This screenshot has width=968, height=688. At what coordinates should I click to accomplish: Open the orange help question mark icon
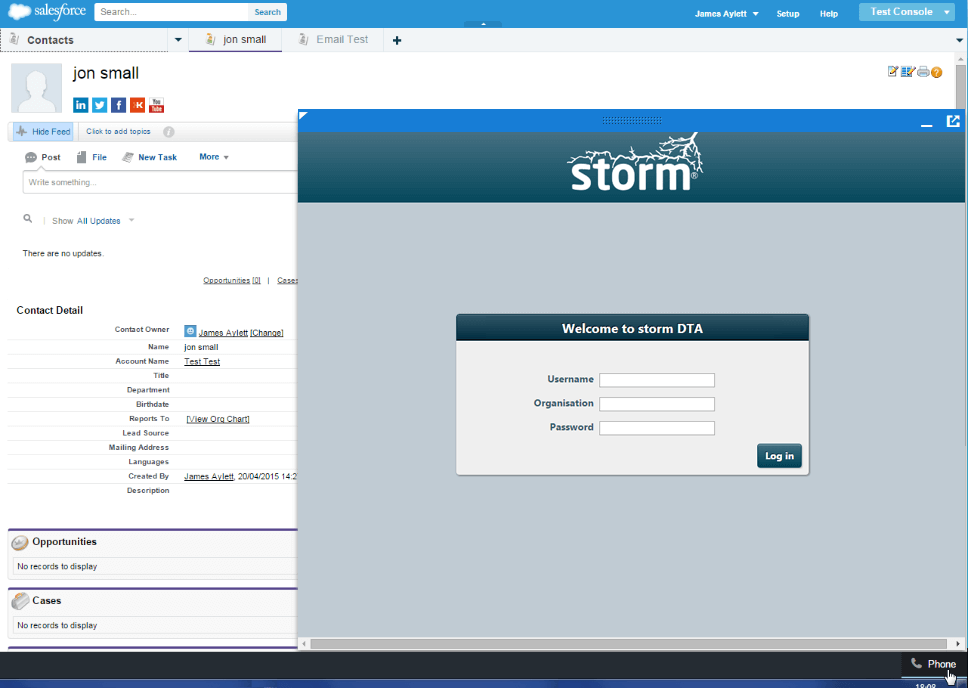(937, 72)
